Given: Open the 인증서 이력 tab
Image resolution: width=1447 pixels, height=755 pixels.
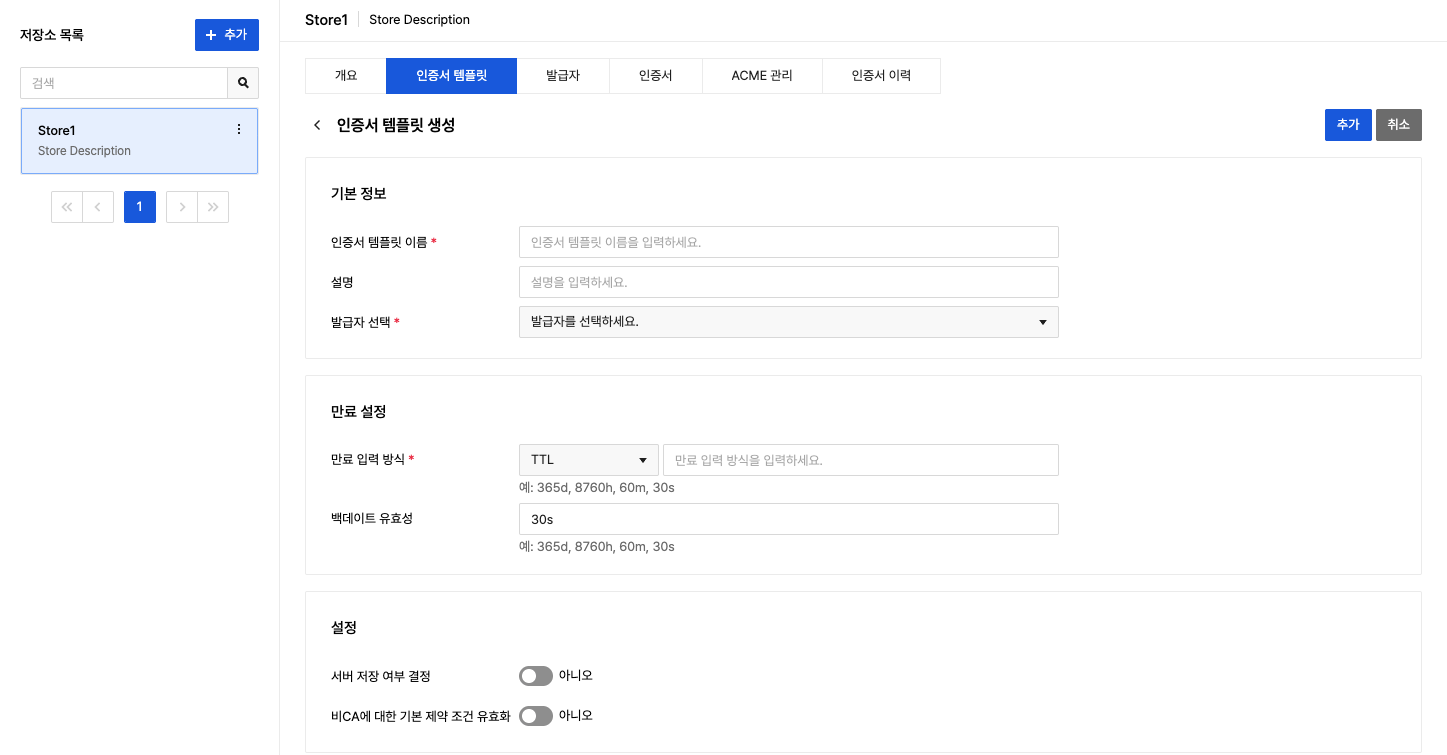Looking at the screenshot, I should click(x=881, y=76).
